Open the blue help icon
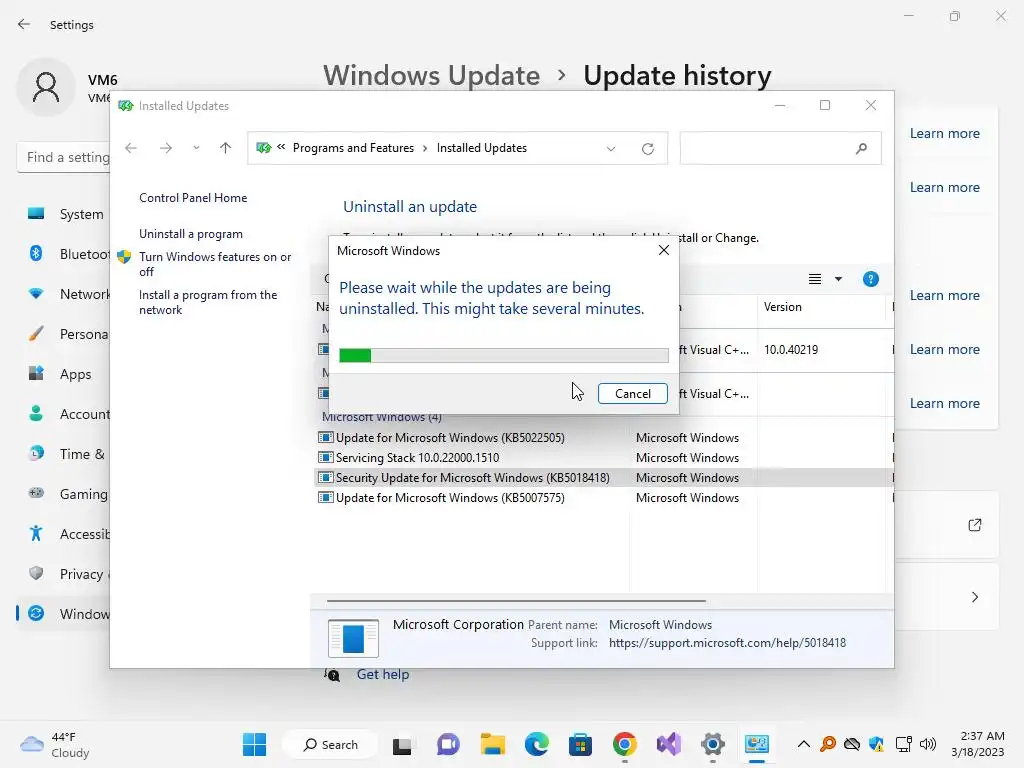Screen dimensions: 1024x768 871,280
